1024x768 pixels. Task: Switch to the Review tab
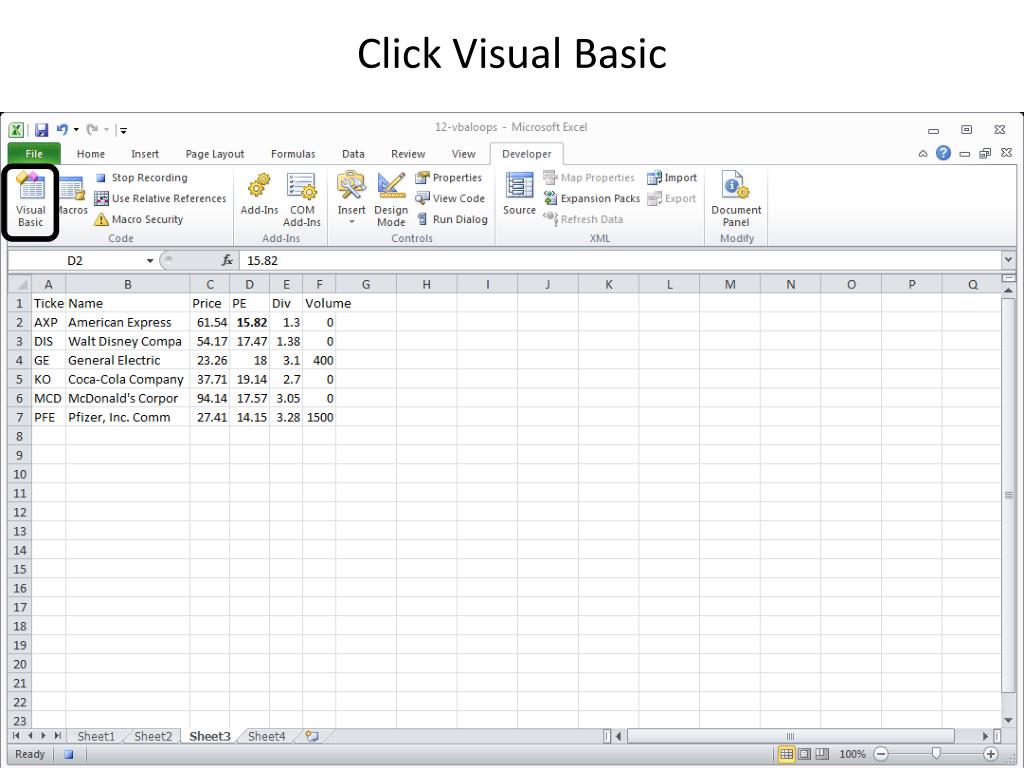pyautogui.click(x=408, y=154)
